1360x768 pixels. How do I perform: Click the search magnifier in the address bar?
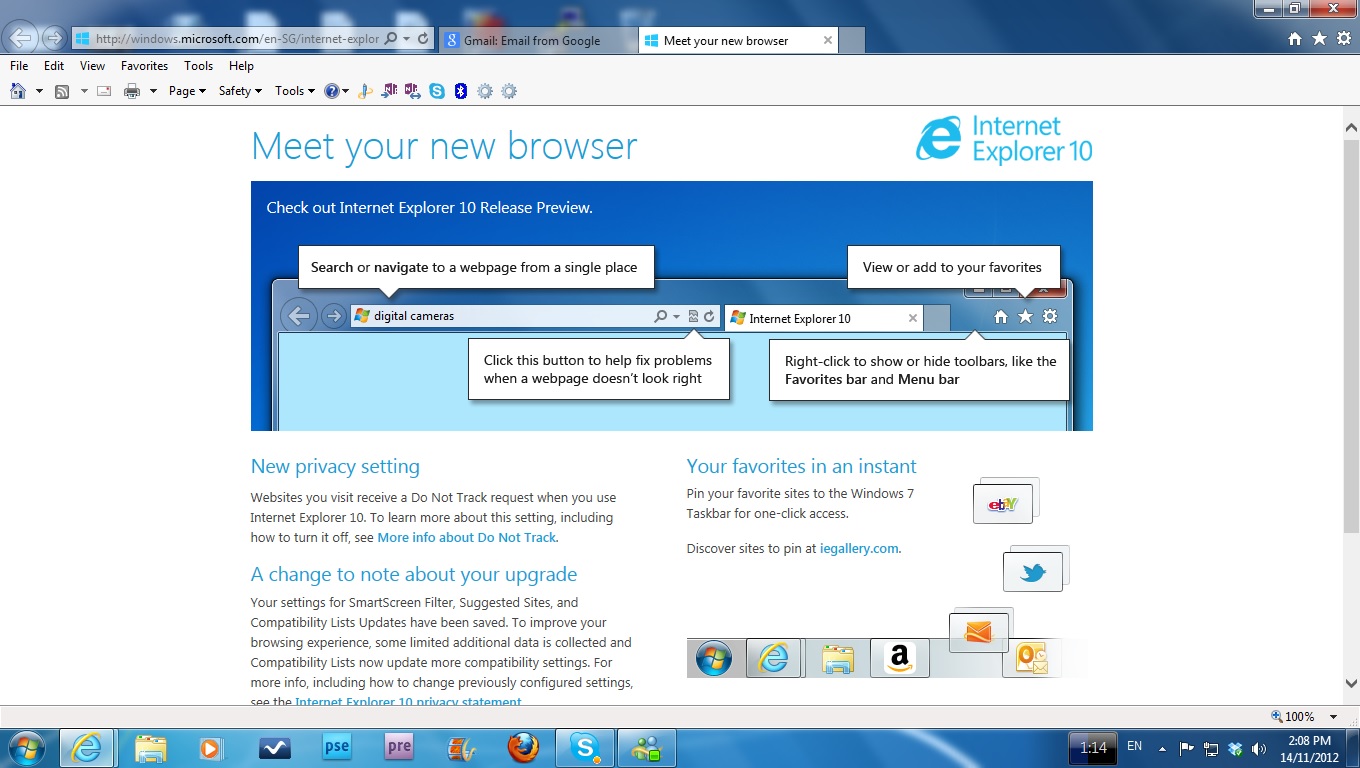tap(391, 39)
